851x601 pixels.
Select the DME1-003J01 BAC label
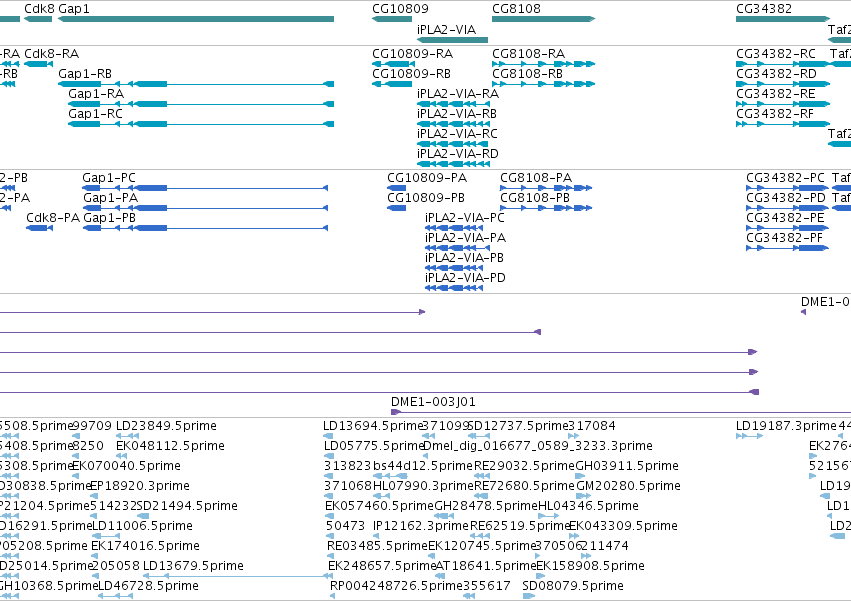[x=433, y=402]
